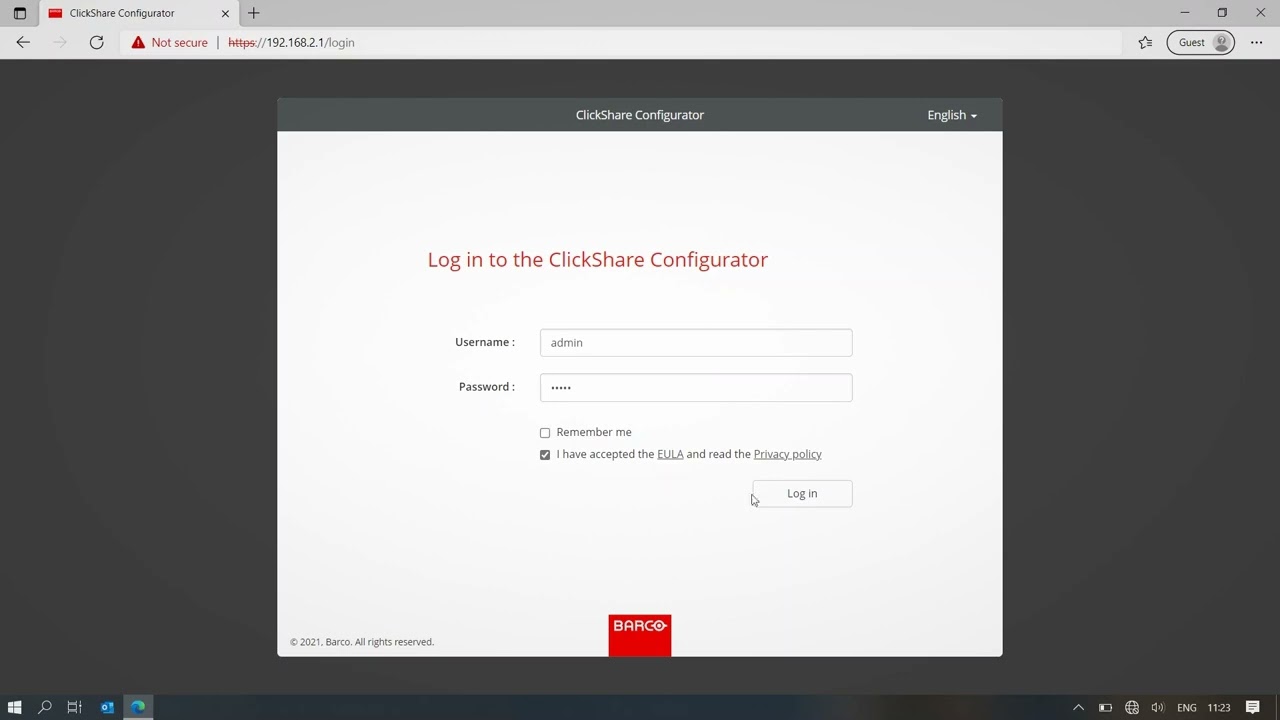Minimize the browser window
Viewport: 1280px width, 720px height.
(x=1185, y=13)
